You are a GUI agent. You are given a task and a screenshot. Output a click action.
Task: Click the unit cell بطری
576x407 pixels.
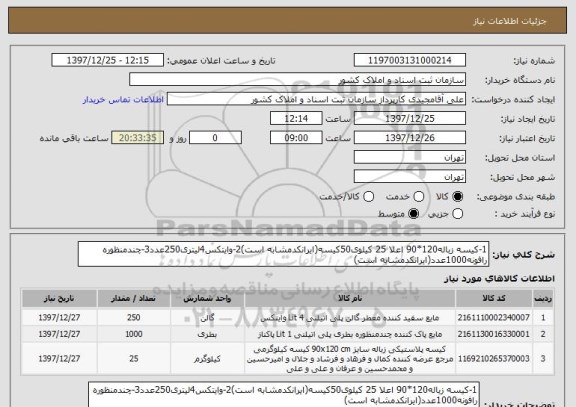[207, 334]
